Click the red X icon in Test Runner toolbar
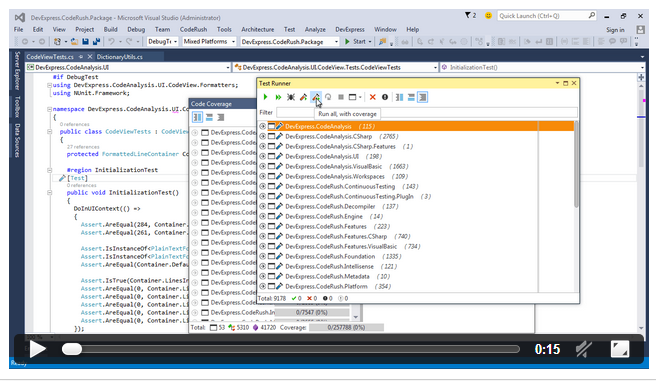656x381 pixels. [372, 97]
